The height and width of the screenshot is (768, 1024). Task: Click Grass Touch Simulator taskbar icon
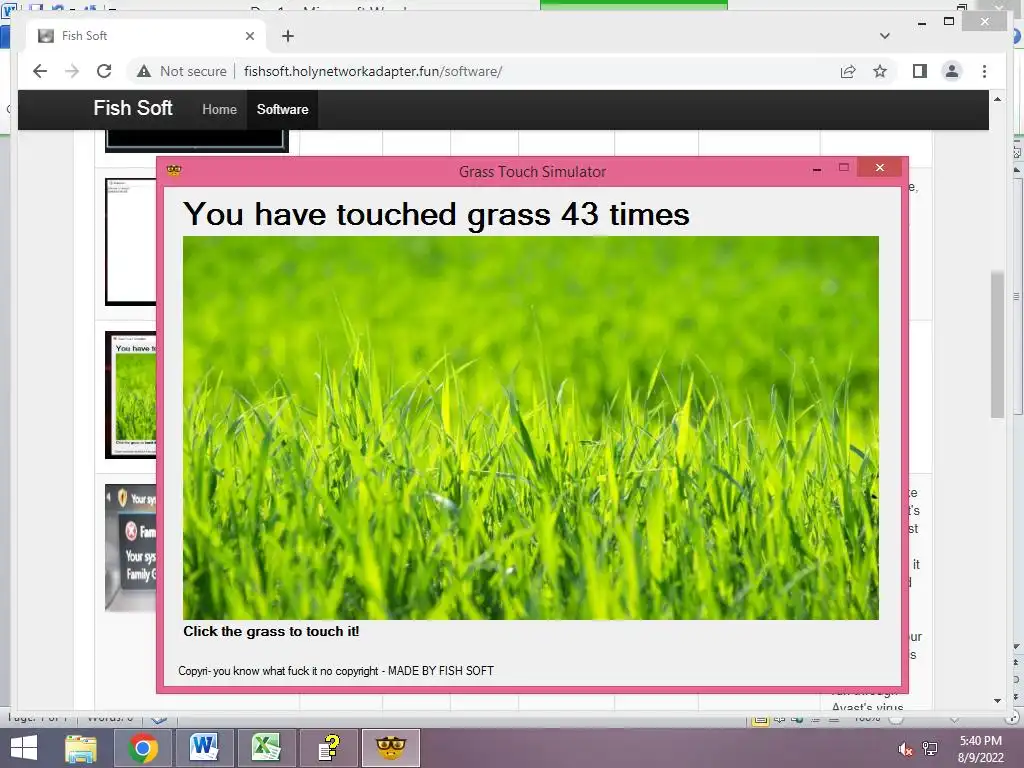[x=391, y=748]
